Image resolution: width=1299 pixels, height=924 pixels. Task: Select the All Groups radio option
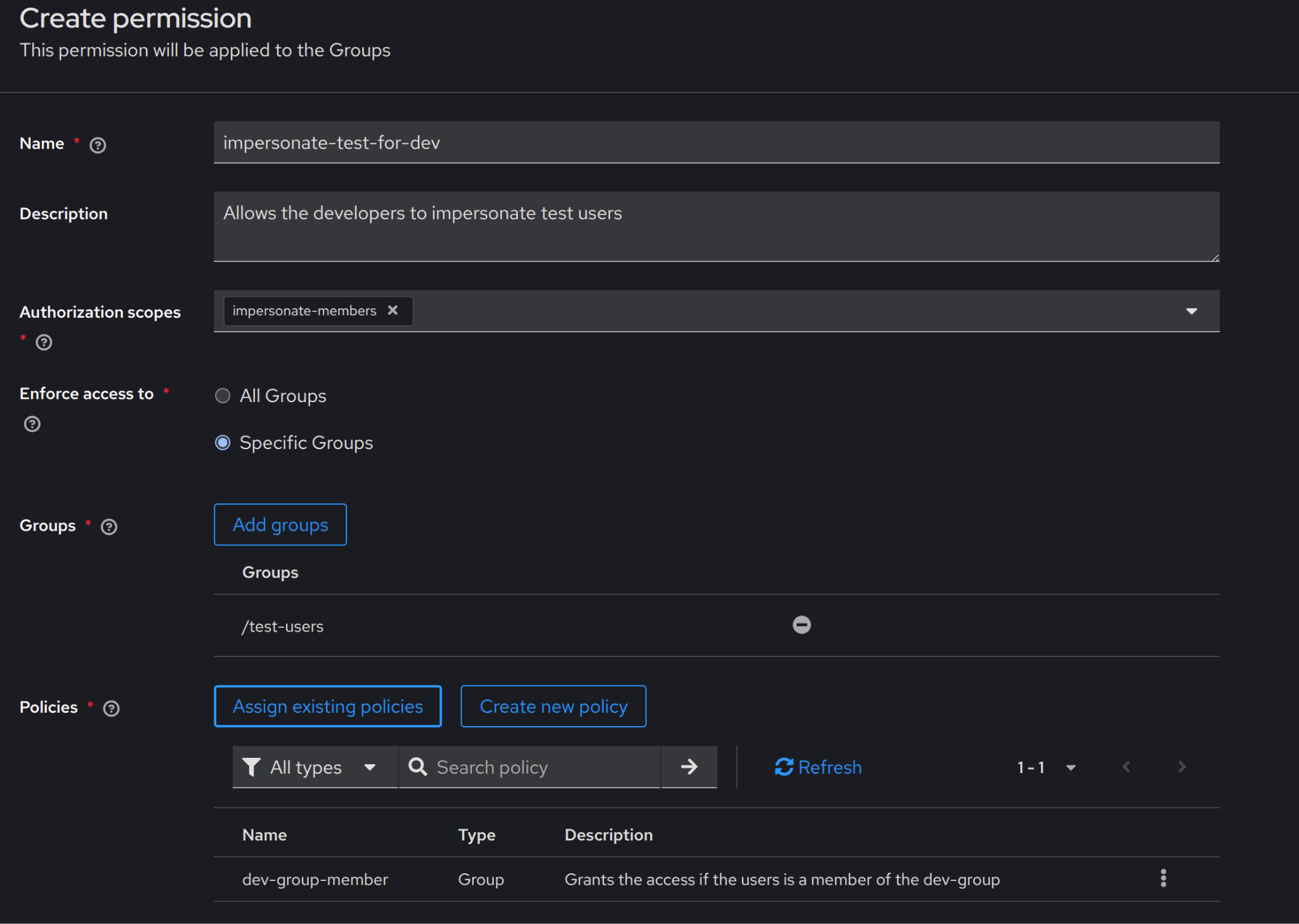(x=223, y=396)
